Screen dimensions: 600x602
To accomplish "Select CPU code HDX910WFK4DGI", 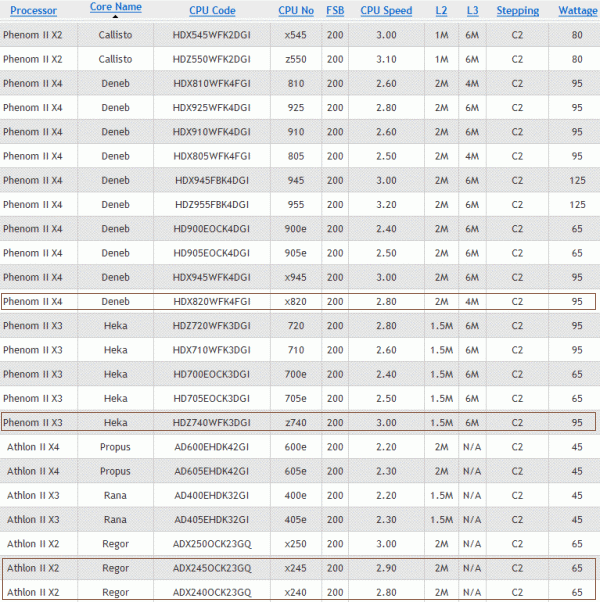I will click(x=212, y=132).
